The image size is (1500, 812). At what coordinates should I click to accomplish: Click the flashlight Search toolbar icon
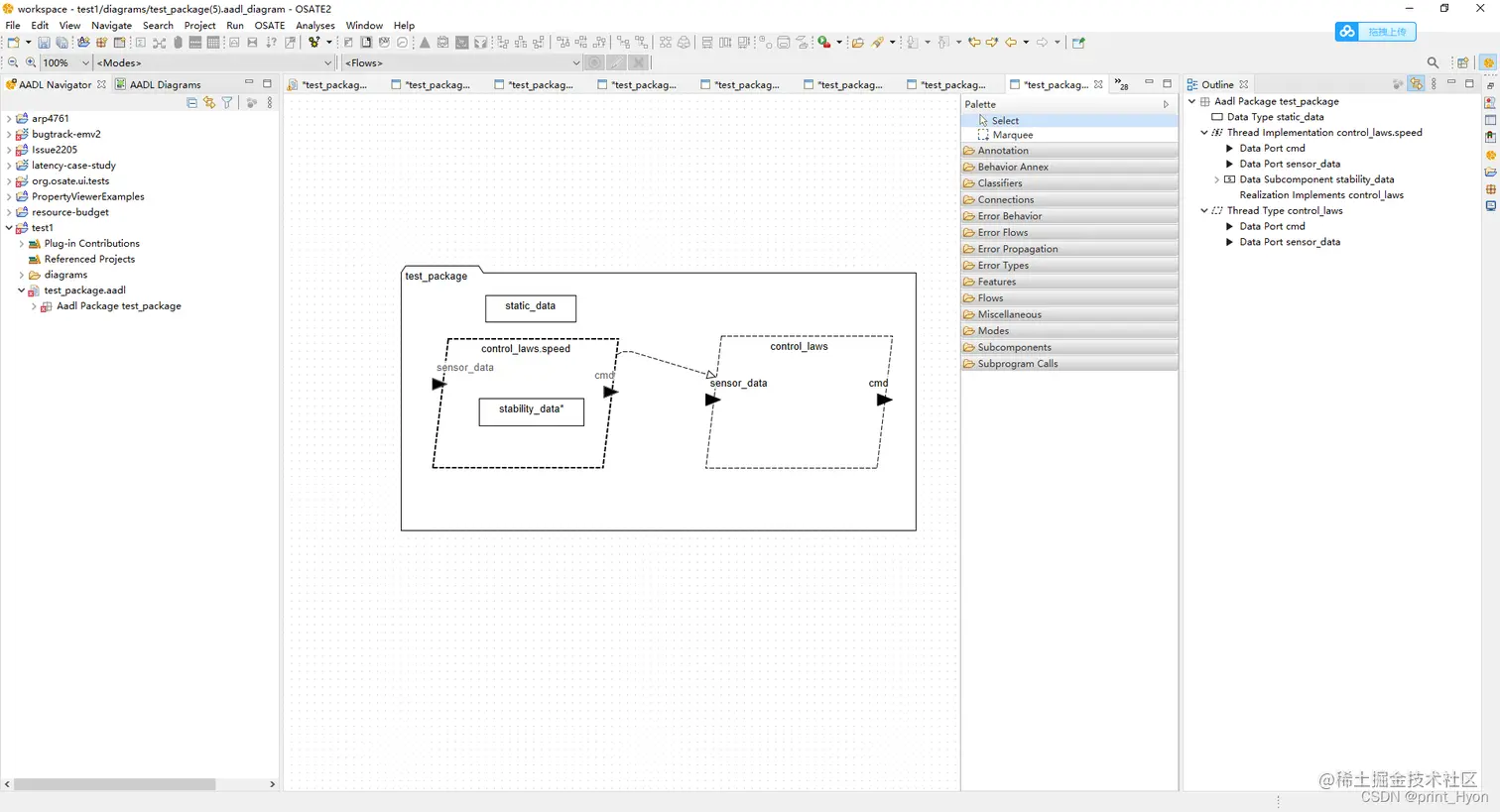click(x=878, y=43)
